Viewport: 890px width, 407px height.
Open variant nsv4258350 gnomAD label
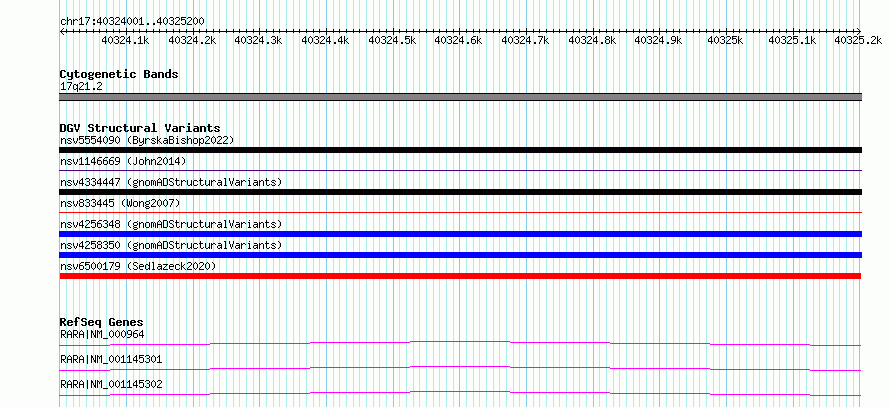click(171, 245)
